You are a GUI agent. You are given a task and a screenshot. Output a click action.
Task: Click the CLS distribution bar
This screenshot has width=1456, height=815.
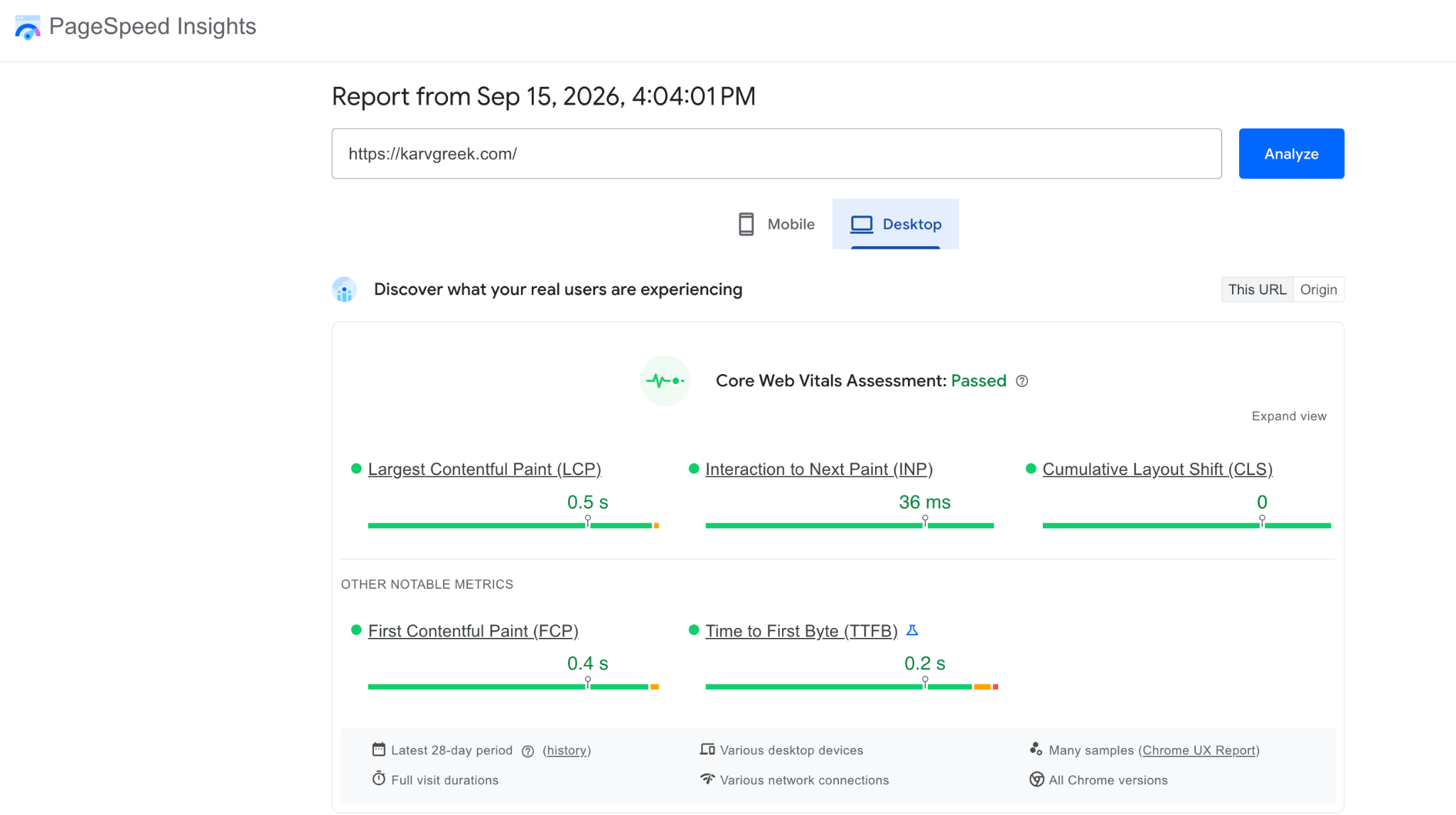tap(1187, 526)
